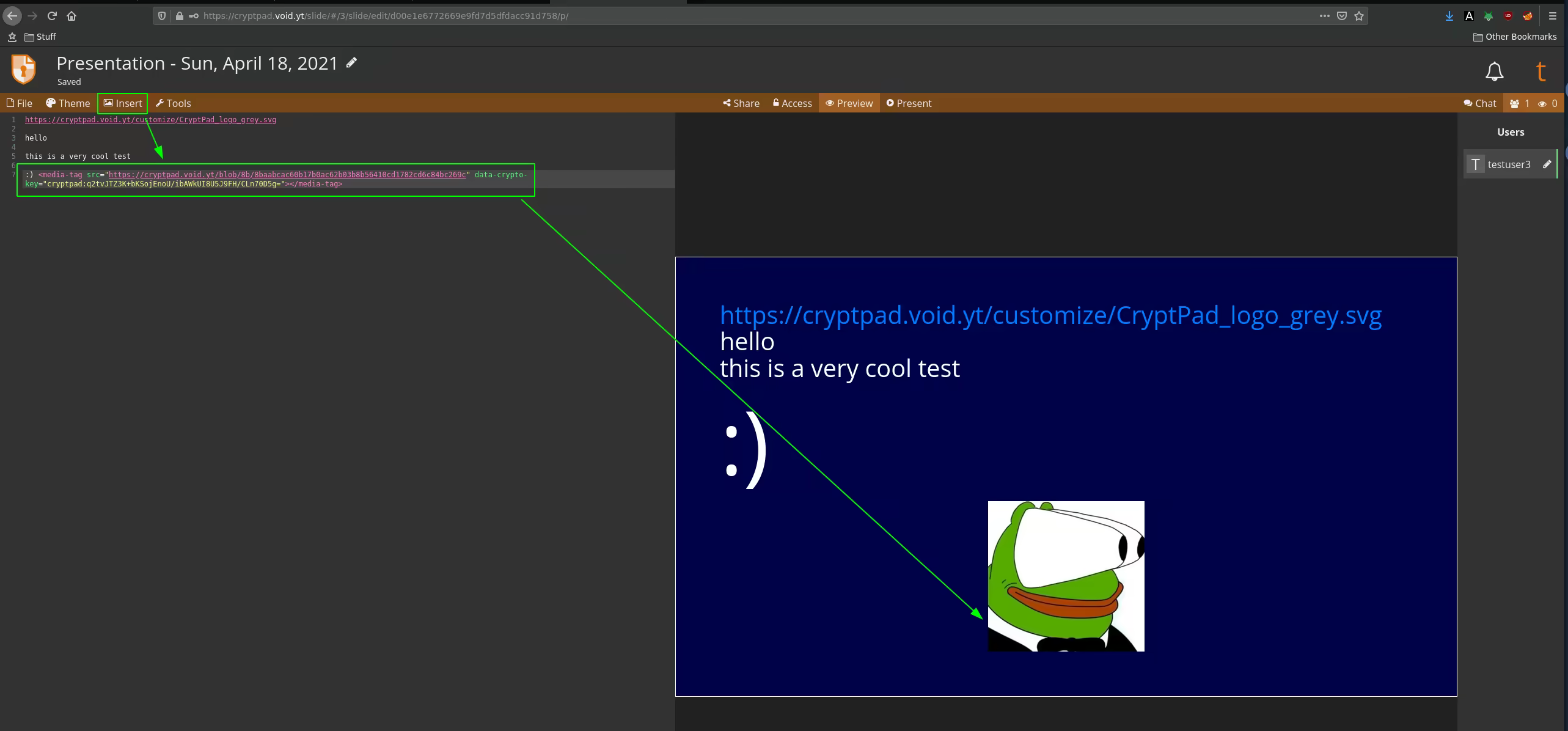Open the browser hamburger menu
This screenshot has height=731, width=1568.
pos(1552,16)
